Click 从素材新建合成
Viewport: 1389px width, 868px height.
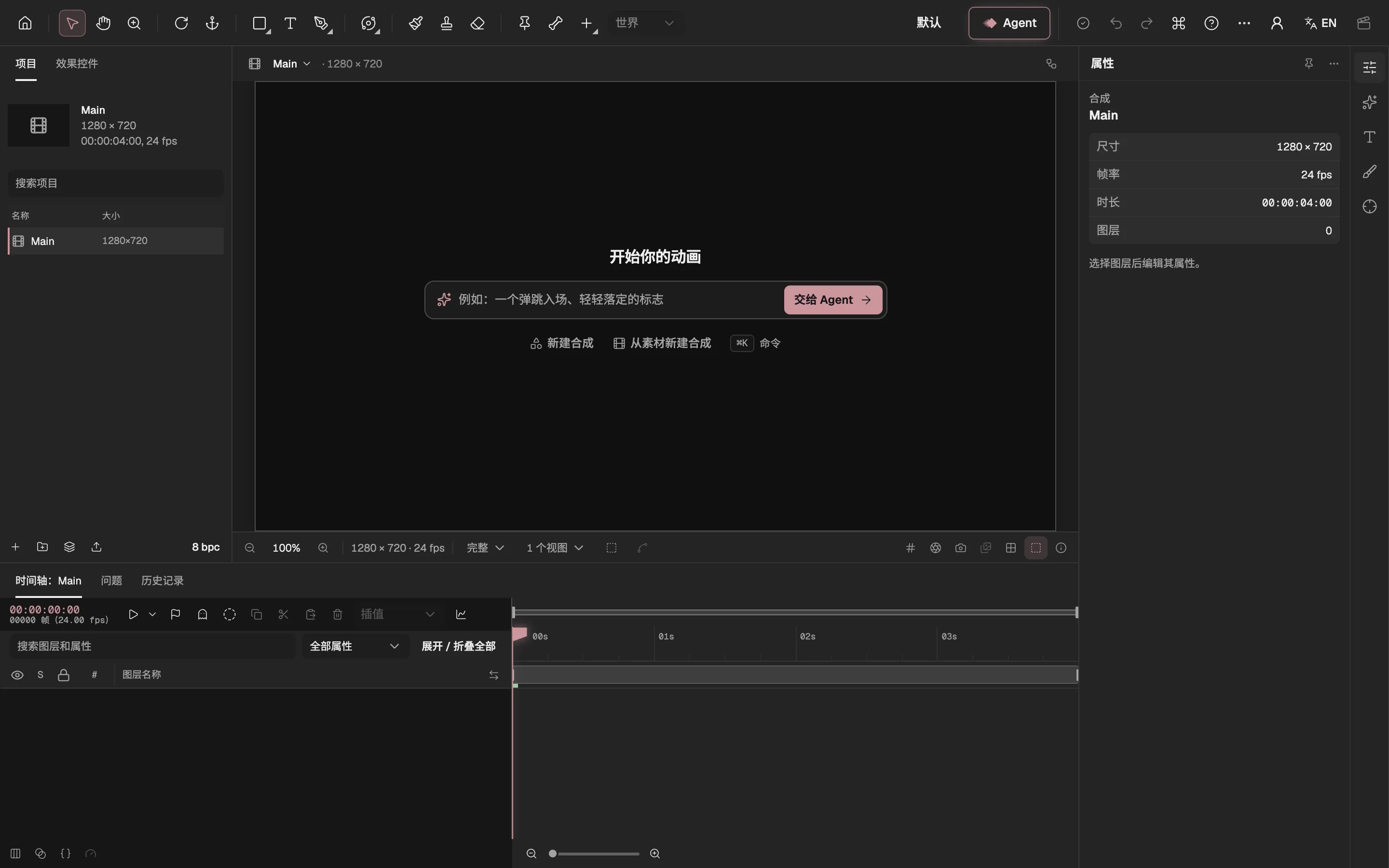[662, 343]
